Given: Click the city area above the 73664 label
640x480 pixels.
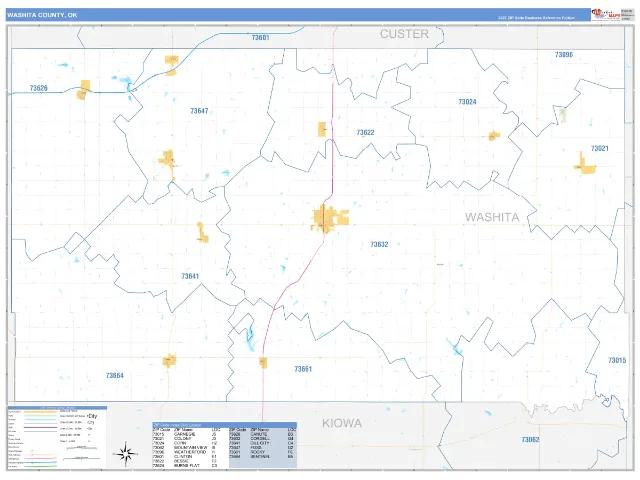Looking at the screenshot, I should 169,361.
